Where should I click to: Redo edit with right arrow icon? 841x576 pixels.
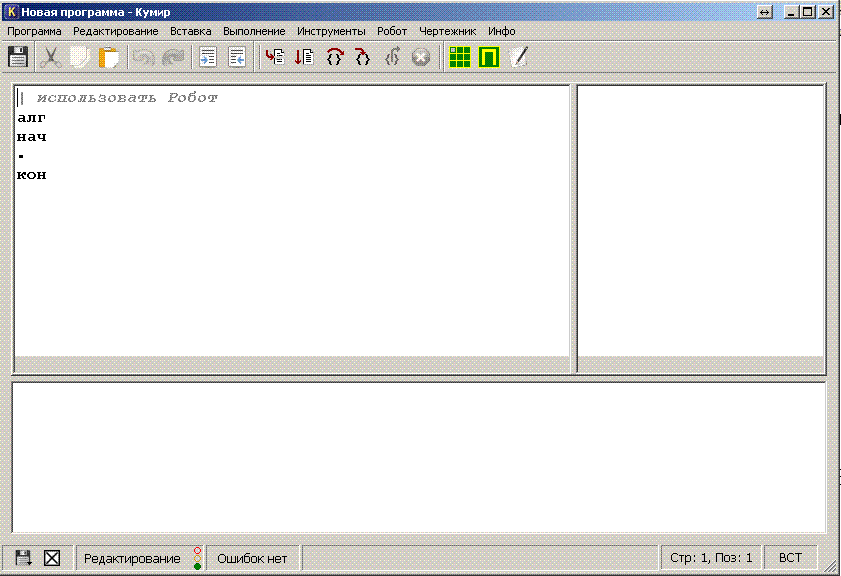pos(173,57)
